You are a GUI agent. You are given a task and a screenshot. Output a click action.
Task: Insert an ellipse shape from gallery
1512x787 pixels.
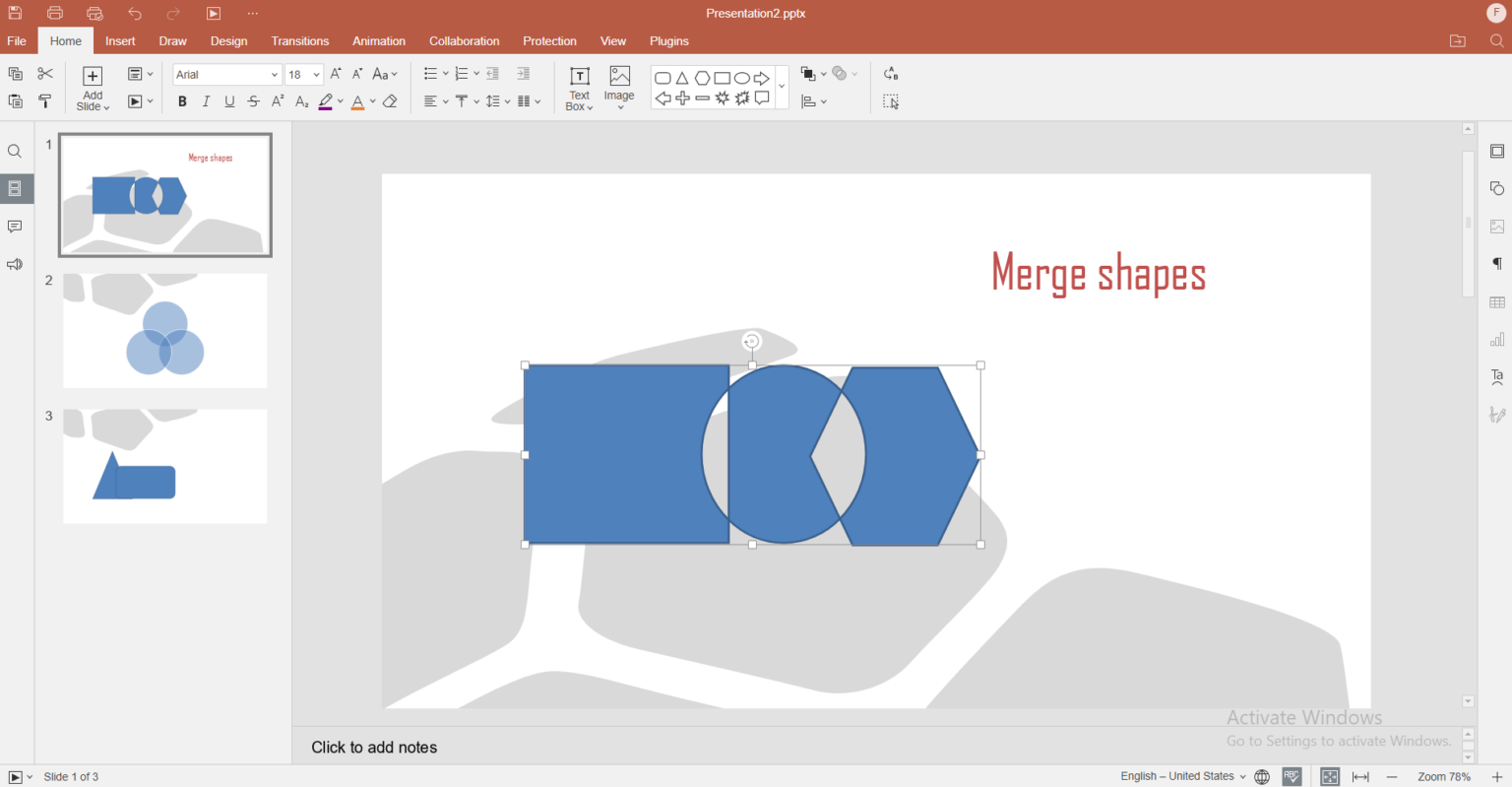(x=742, y=78)
